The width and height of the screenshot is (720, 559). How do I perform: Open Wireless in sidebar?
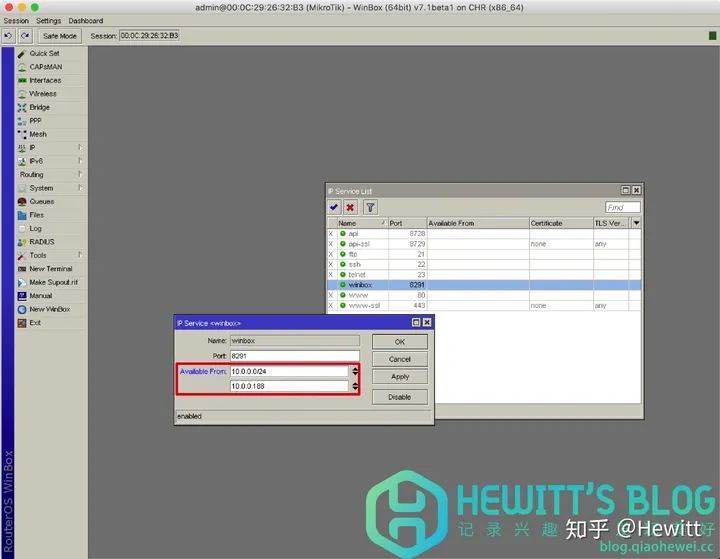pyautogui.click(x=51, y=94)
